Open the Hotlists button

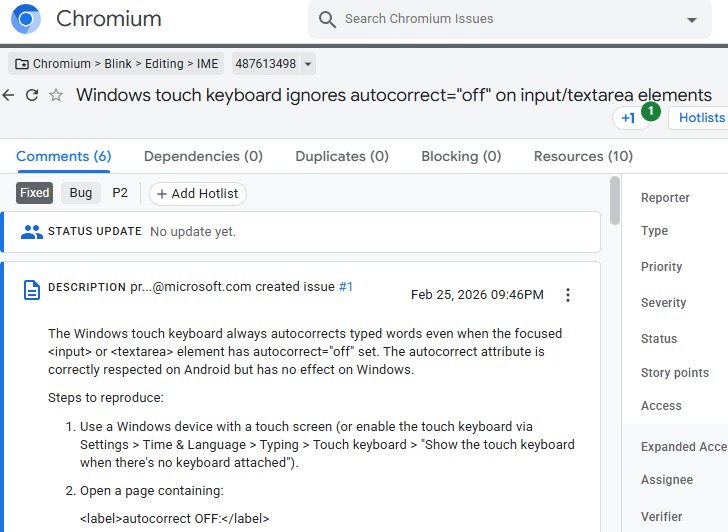click(701, 117)
